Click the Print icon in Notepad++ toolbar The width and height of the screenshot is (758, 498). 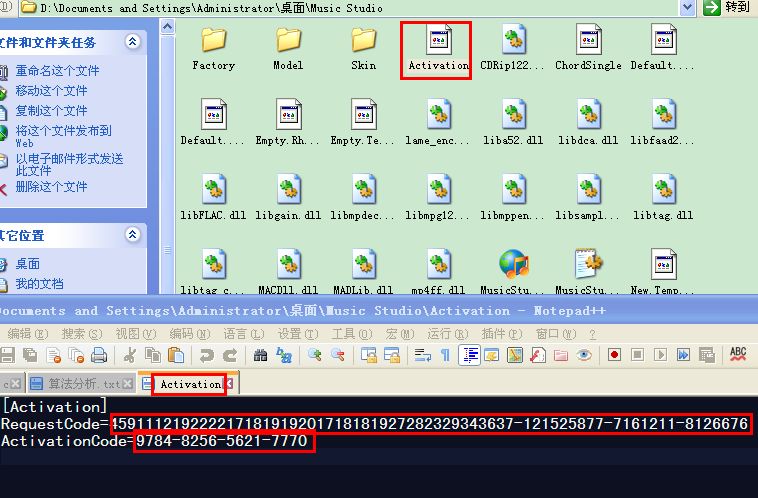pyautogui.click(x=99, y=355)
